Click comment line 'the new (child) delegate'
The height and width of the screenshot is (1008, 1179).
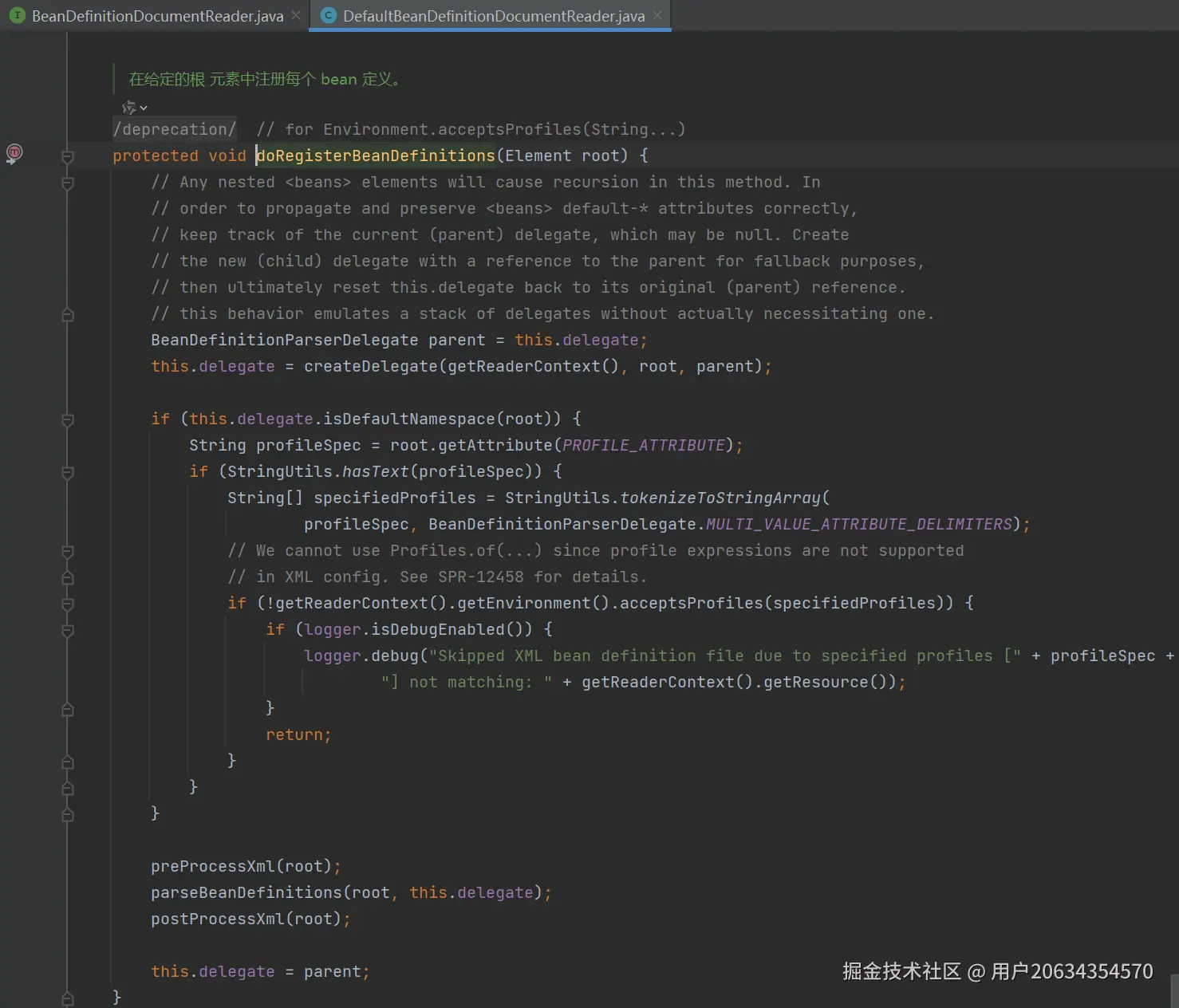538,261
